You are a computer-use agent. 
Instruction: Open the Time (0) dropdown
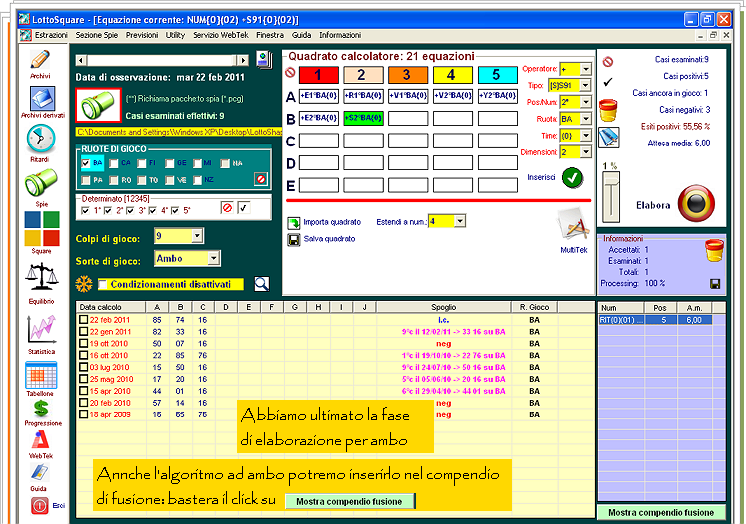586,136
